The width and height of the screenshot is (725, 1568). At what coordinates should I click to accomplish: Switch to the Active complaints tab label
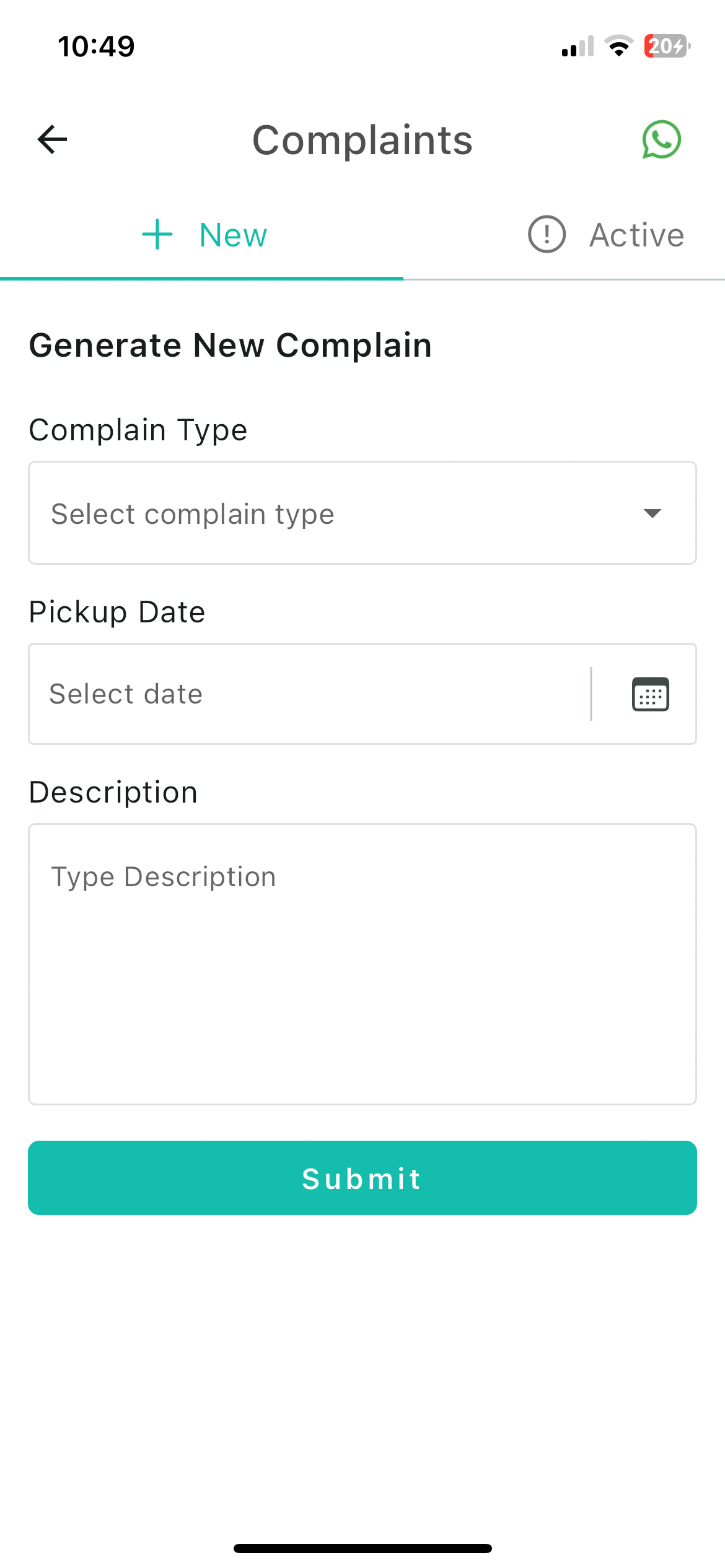[x=636, y=235]
